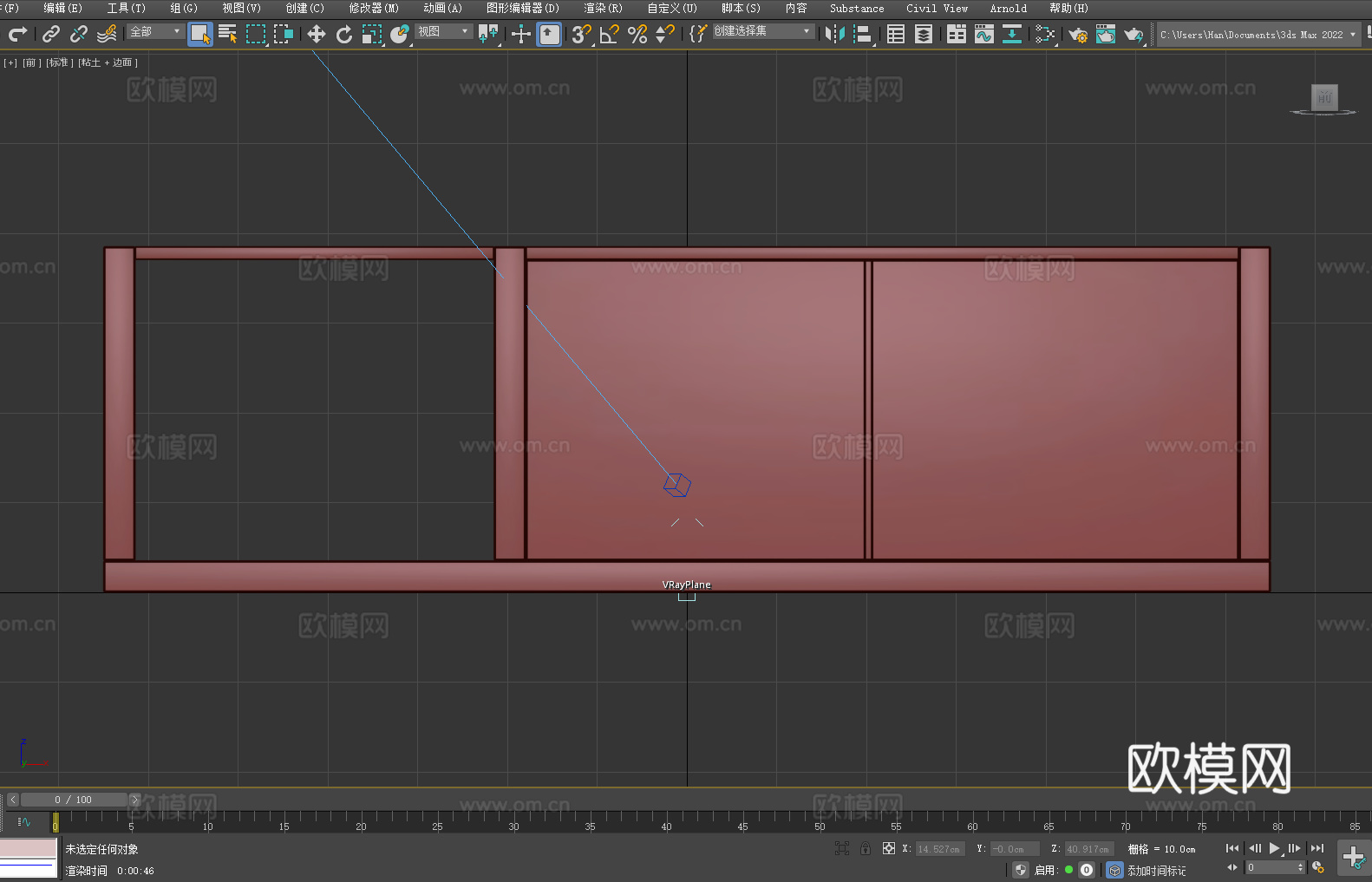Activate the Select and Scale tool
Screen dimensions: 1372x882
[x=372, y=34]
